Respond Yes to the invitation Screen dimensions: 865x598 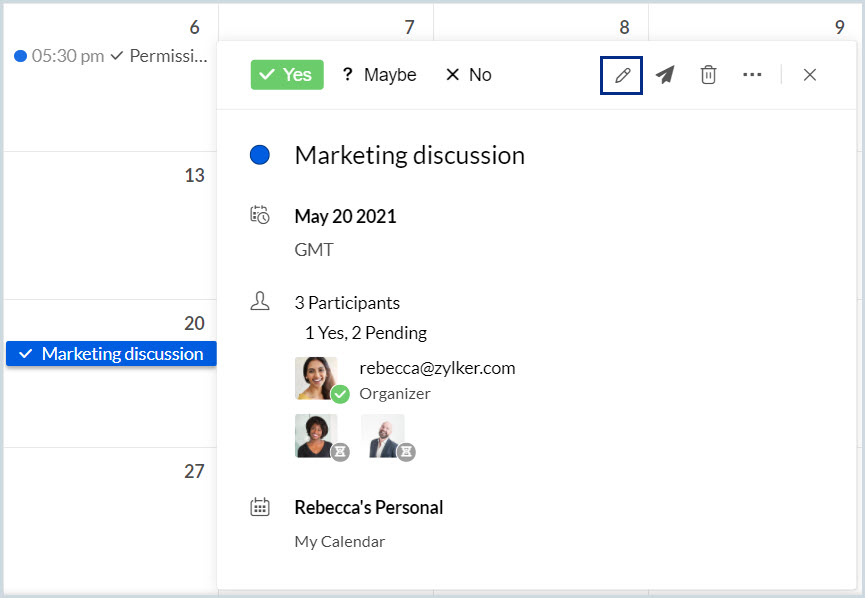point(287,75)
